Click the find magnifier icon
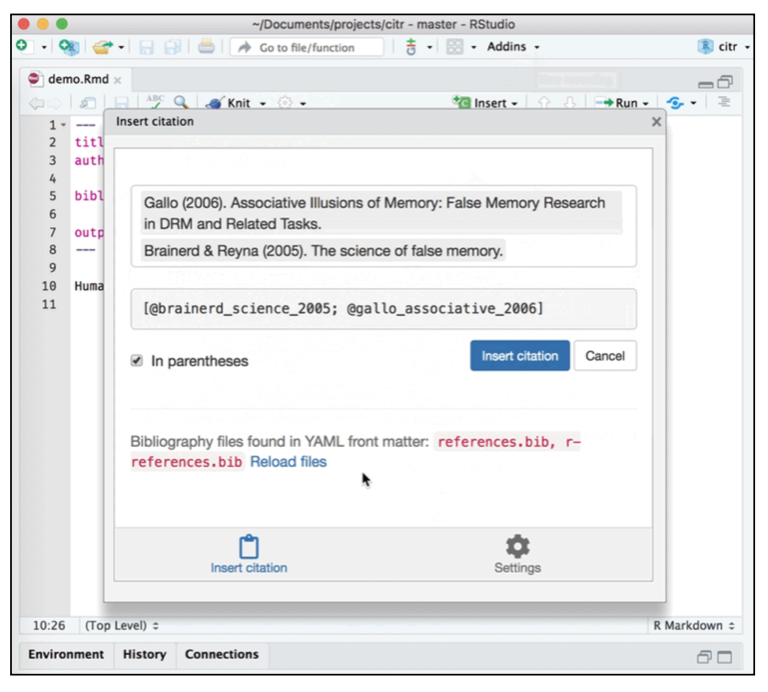 coord(181,102)
